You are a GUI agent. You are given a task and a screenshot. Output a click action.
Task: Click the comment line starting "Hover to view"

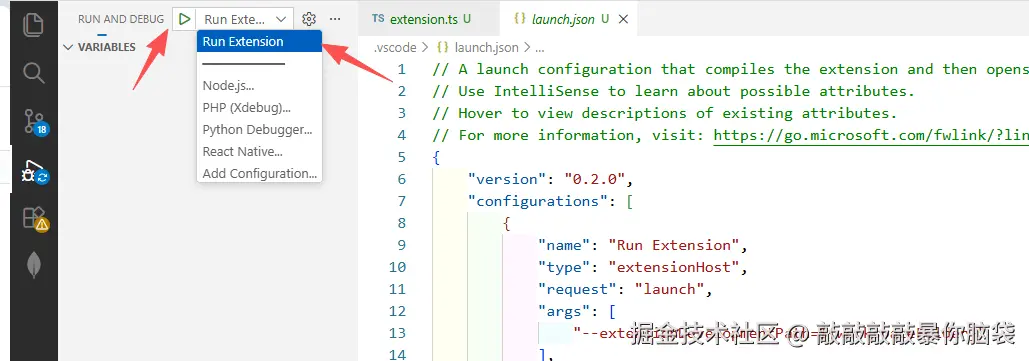click(665, 113)
